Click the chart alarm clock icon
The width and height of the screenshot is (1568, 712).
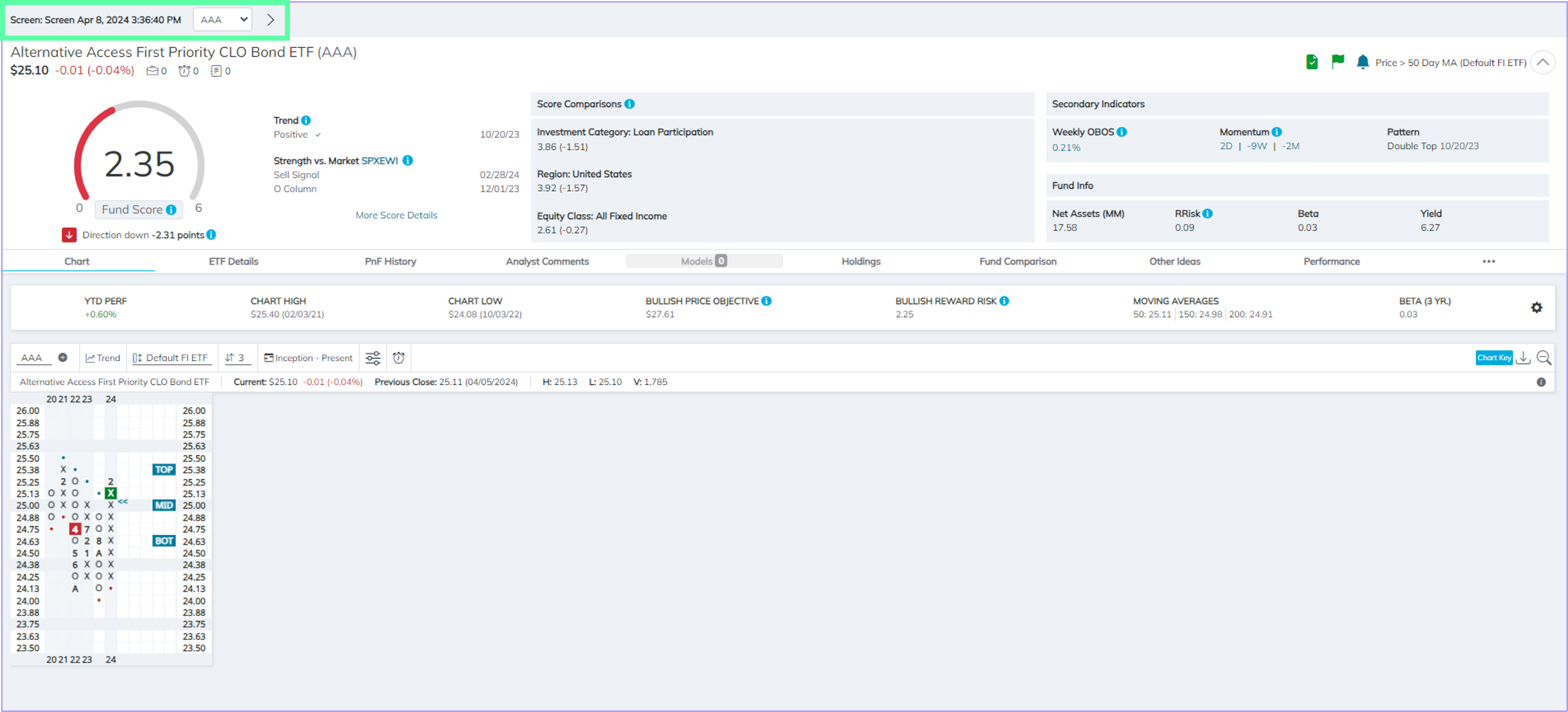[399, 358]
